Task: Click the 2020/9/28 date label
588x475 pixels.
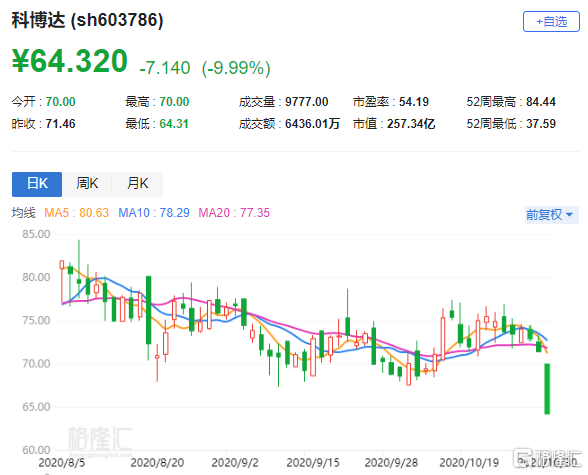Action: [391, 463]
